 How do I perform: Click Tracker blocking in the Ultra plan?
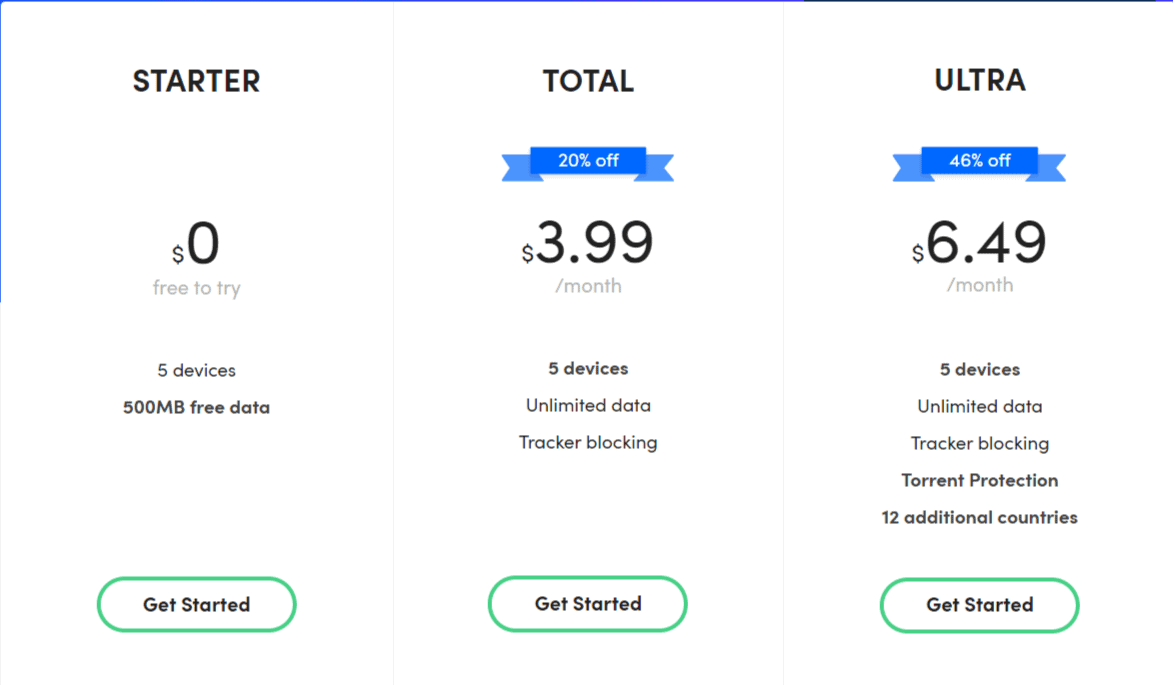[x=980, y=443]
